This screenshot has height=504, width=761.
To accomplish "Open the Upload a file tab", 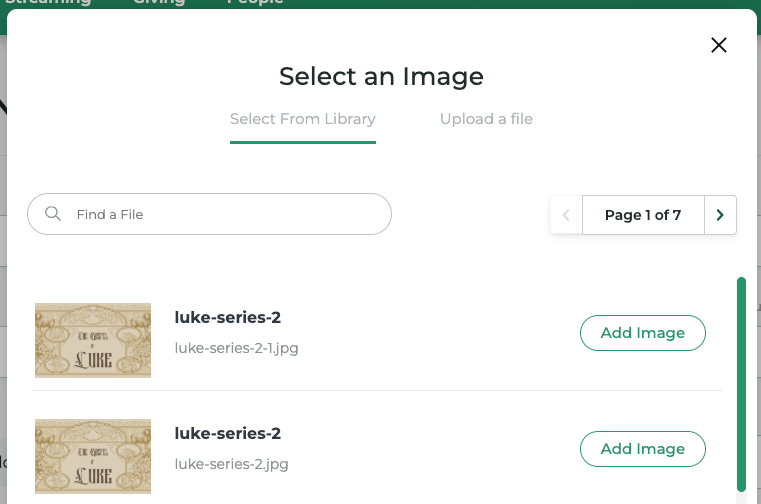I will (486, 119).
